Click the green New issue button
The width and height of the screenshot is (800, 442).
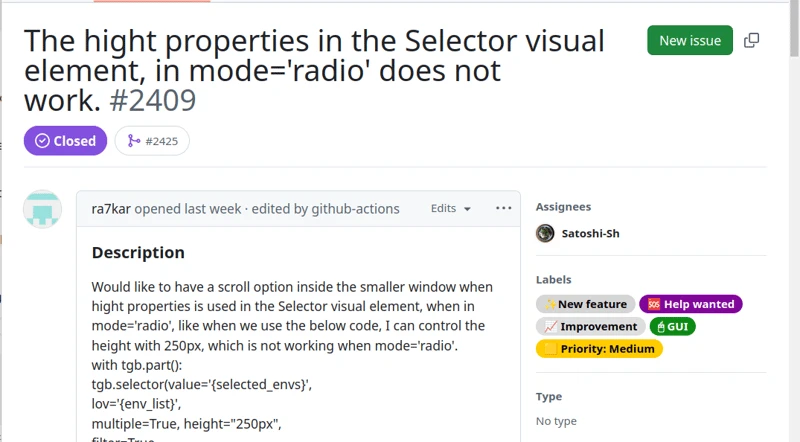690,40
